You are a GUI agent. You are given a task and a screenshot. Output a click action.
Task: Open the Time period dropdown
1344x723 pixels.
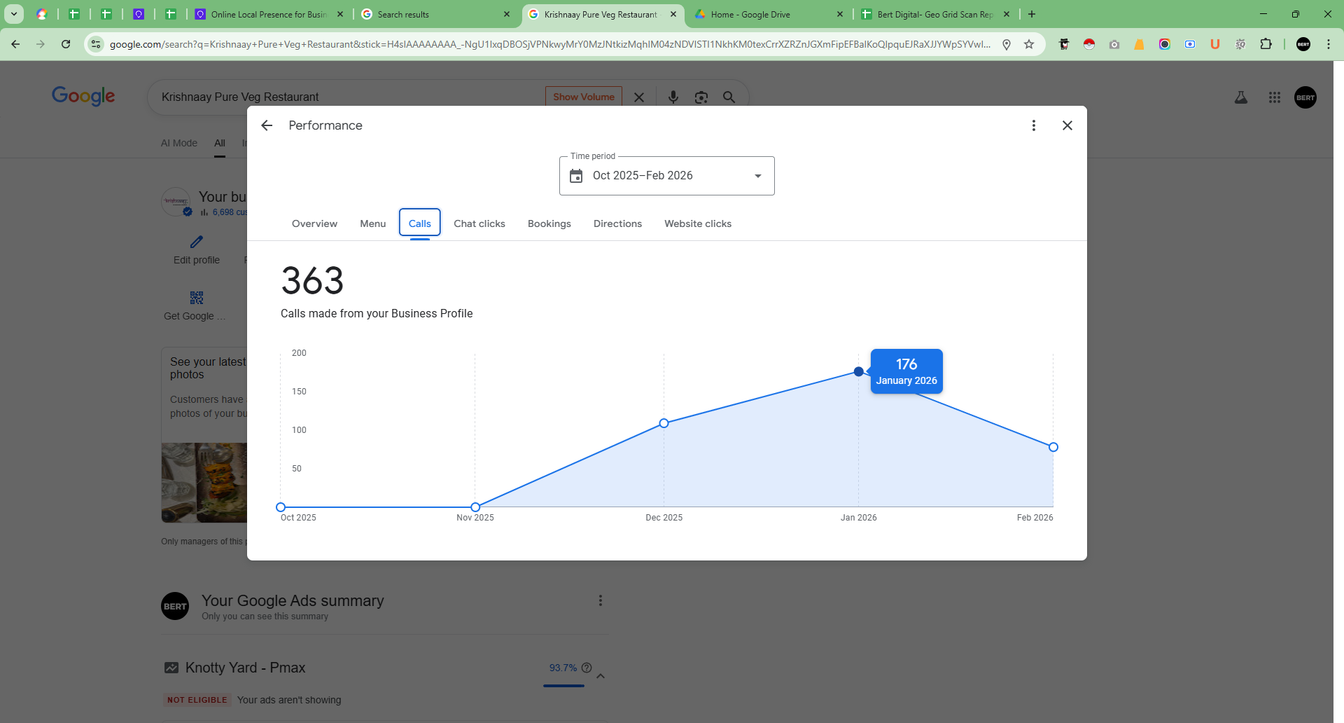[x=667, y=176]
